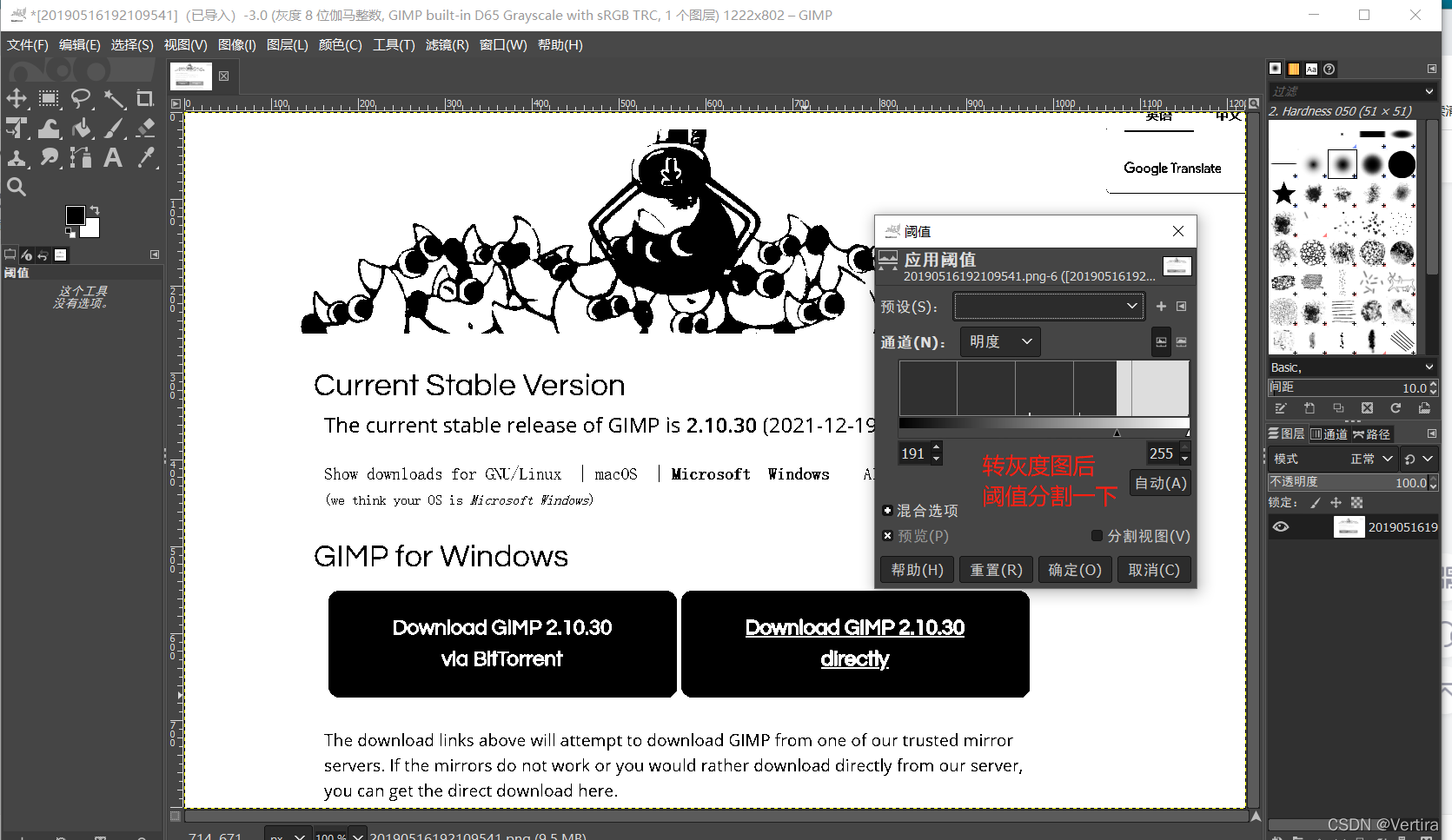
Task: Toggle lock pixels brush icon
Action: coord(1316,503)
